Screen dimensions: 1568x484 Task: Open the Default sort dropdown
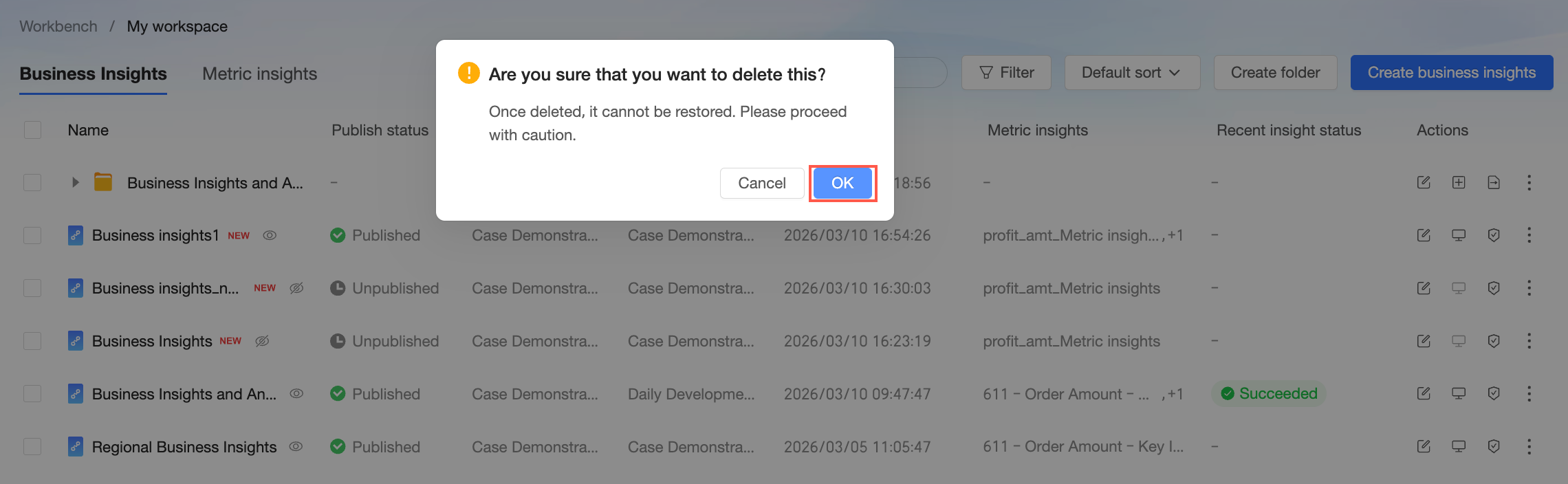[x=1131, y=73]
